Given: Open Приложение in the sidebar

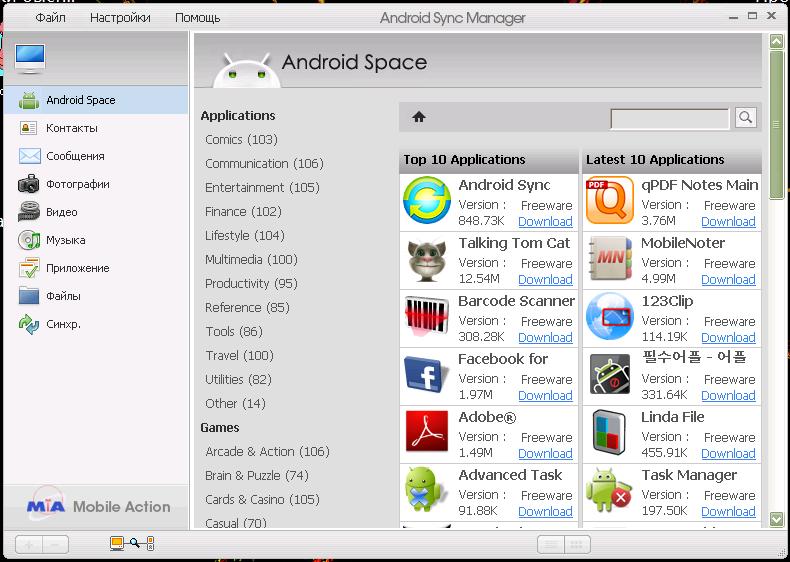Looking at the screenshot, I should point(96,268).
